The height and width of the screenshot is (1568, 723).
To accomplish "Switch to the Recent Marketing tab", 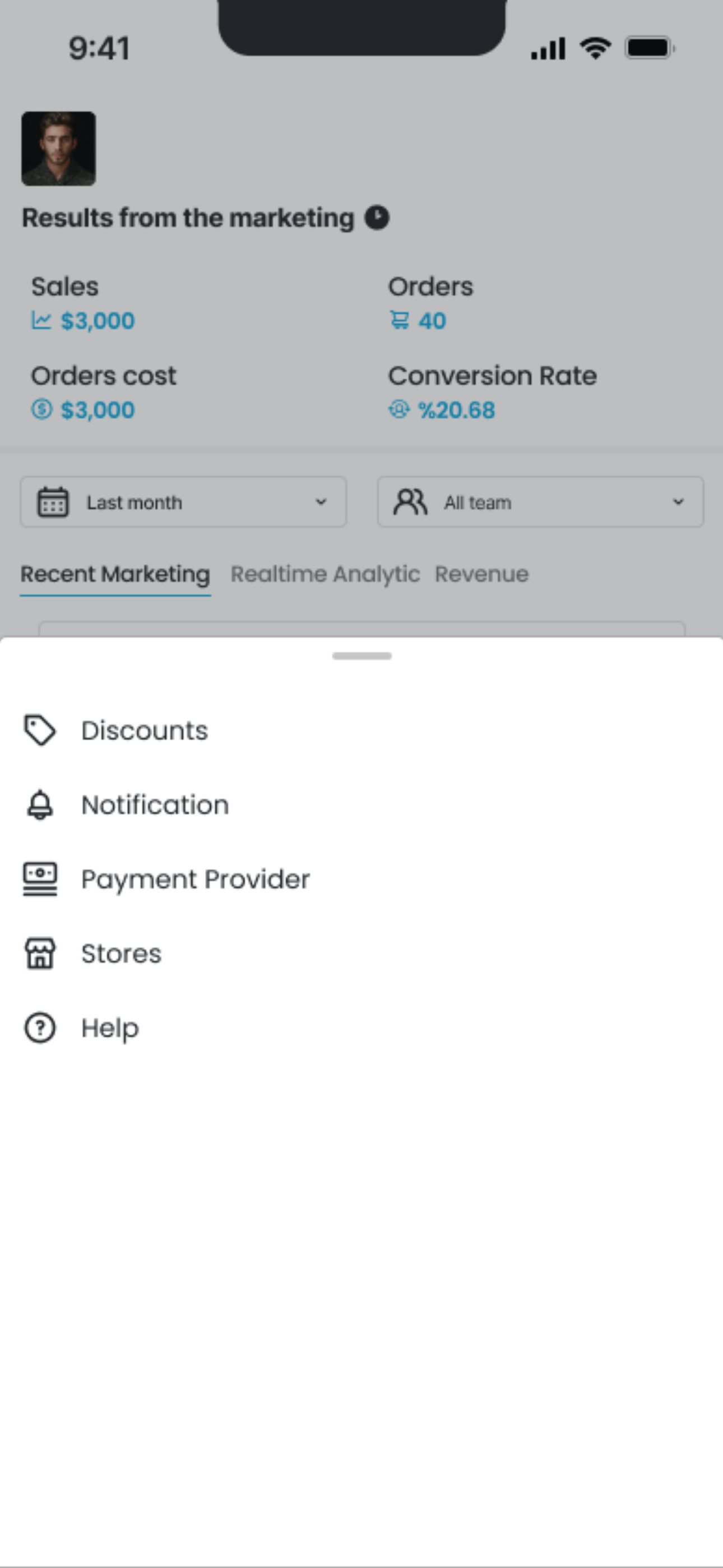I will point(115,574).
